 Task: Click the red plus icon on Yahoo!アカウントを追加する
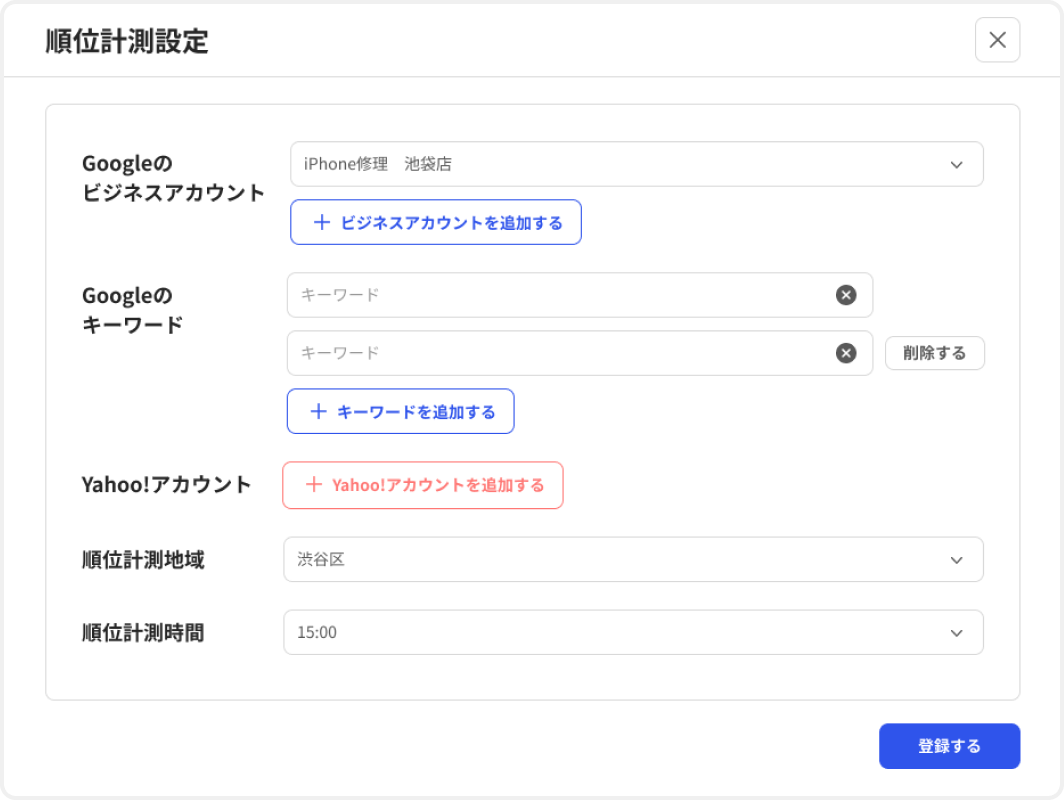316,485
